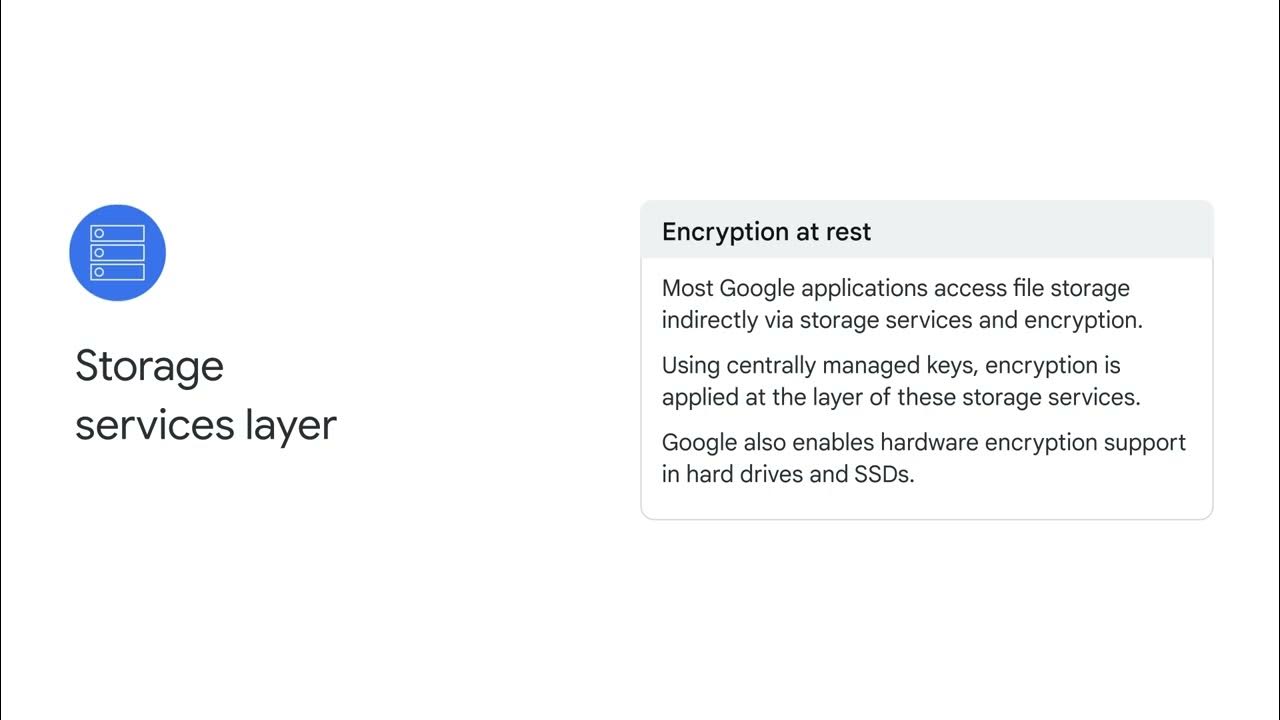Viewport: 1280px width, 720px height.
Task: Select the middle server row in the icon
Action: pos(117,253)
